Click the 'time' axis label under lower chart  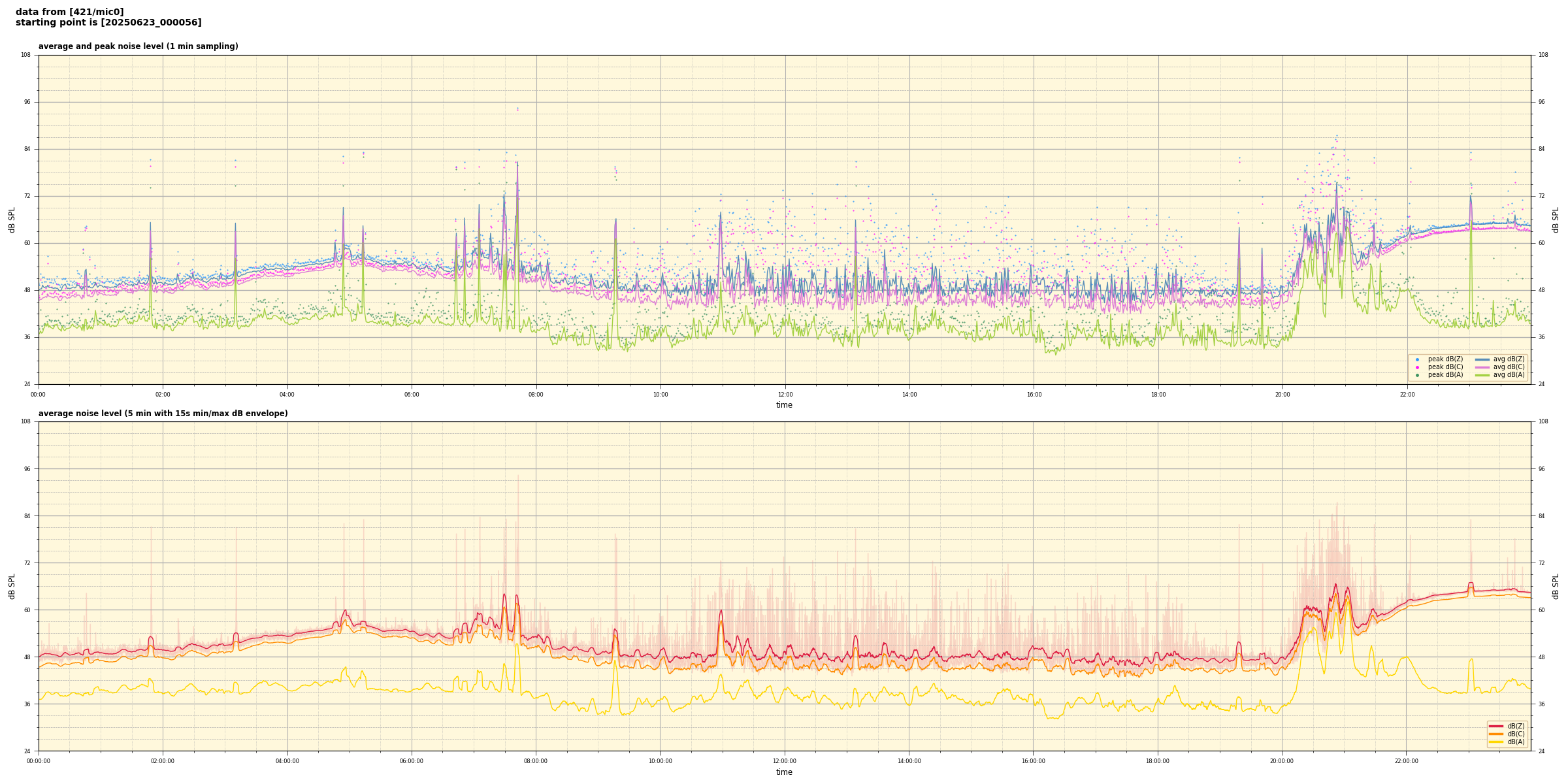[784, 772]
